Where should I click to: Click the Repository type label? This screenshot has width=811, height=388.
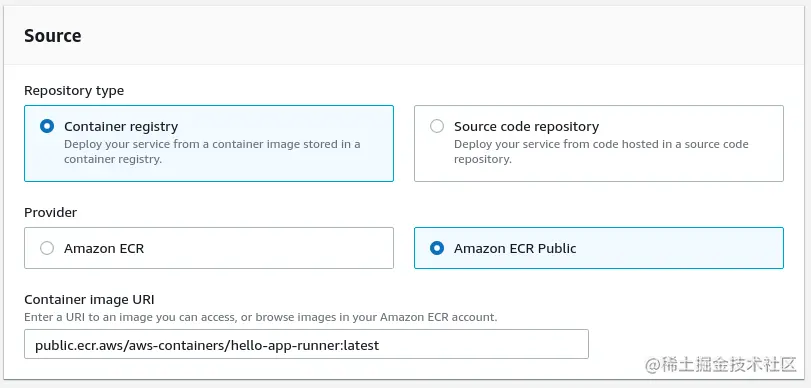point(74,91)
